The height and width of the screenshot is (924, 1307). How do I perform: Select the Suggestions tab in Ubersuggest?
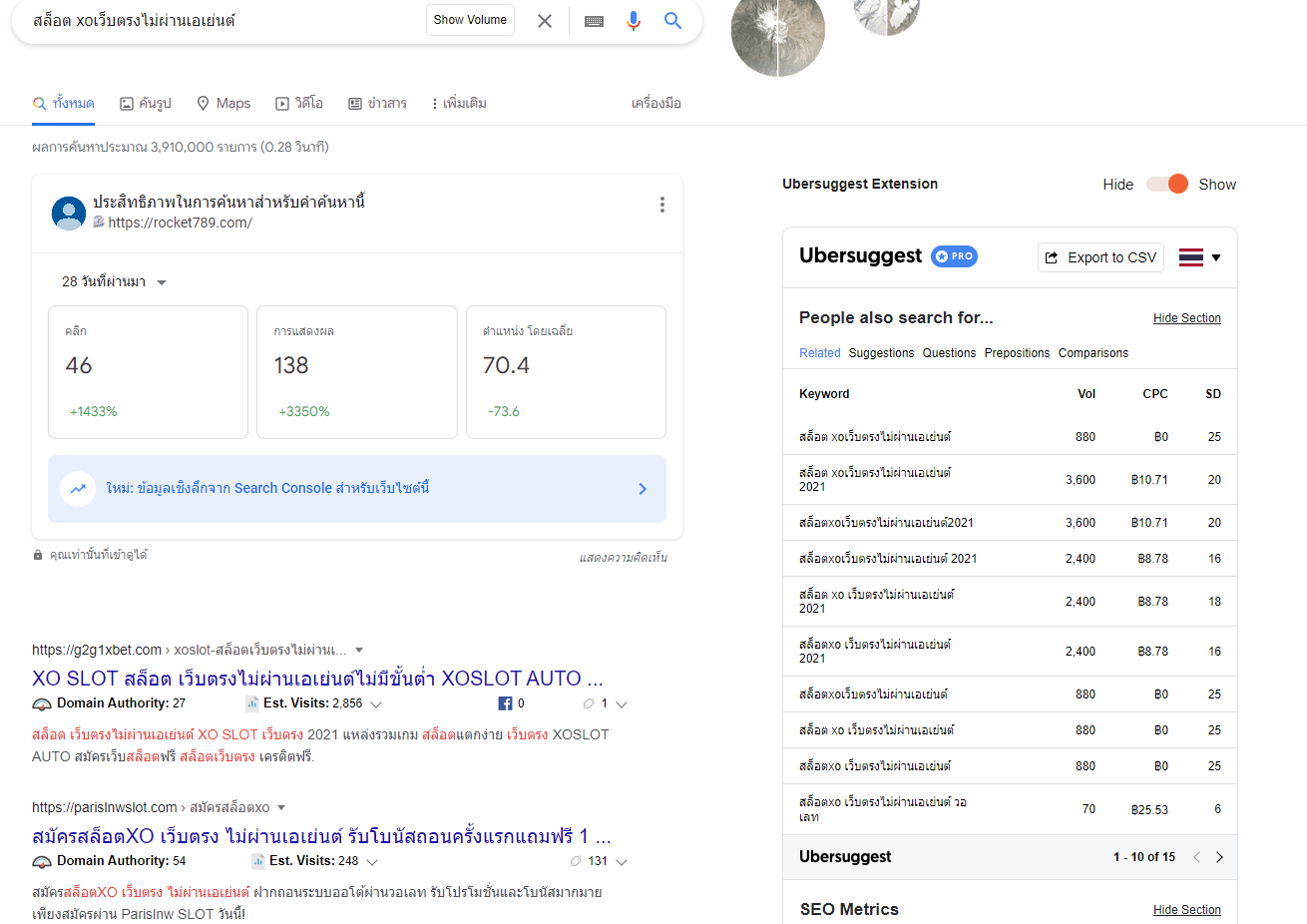881,353
